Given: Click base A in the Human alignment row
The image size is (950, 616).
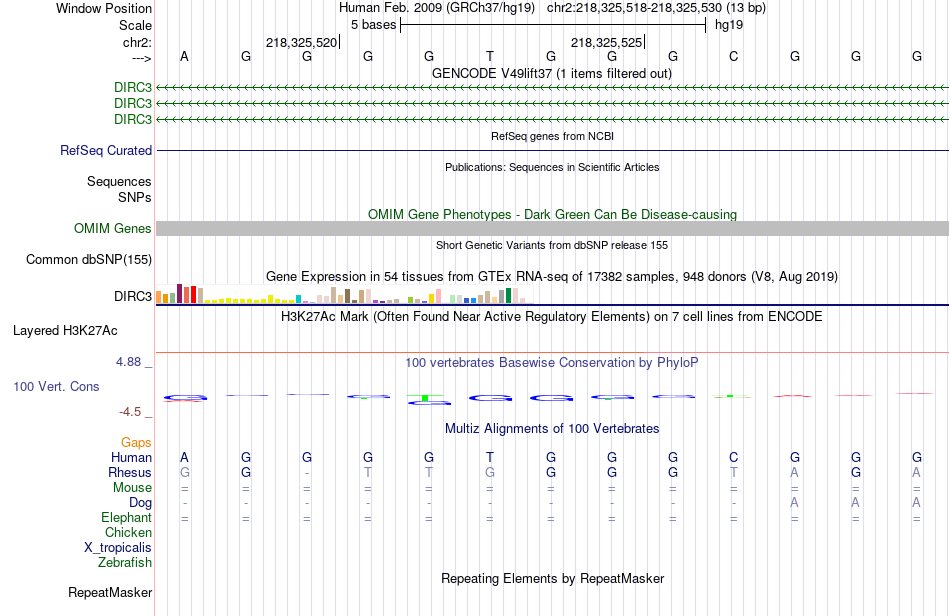Looking at the screenshot, I should point(184,457).
